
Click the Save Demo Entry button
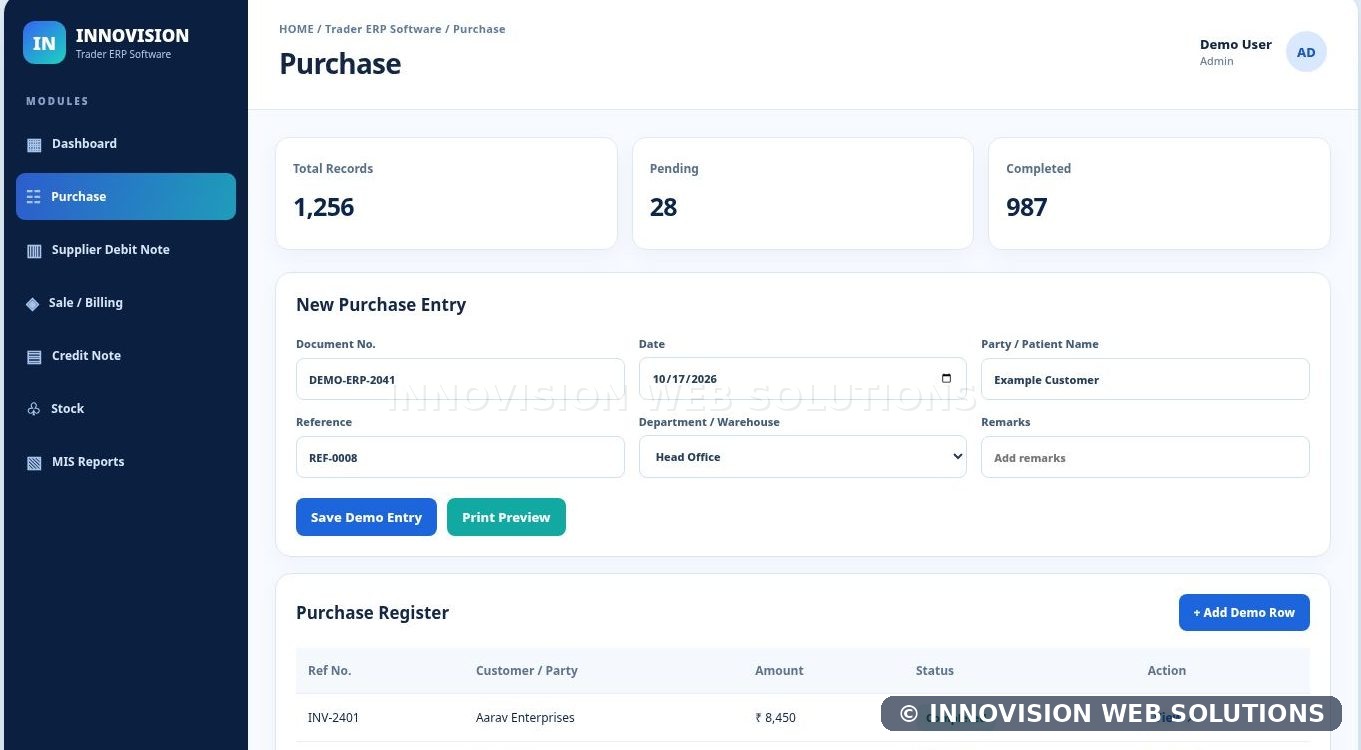coord(366,517)
